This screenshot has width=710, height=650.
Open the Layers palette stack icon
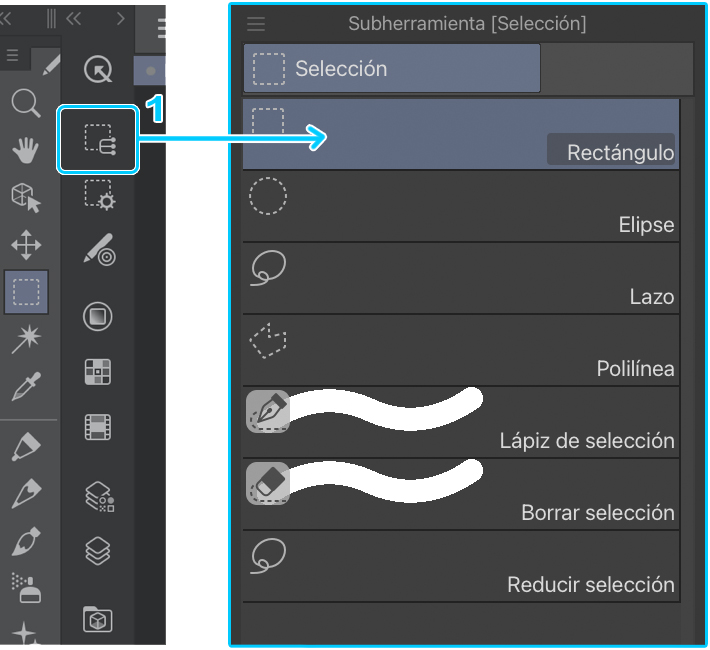point(98,550)
